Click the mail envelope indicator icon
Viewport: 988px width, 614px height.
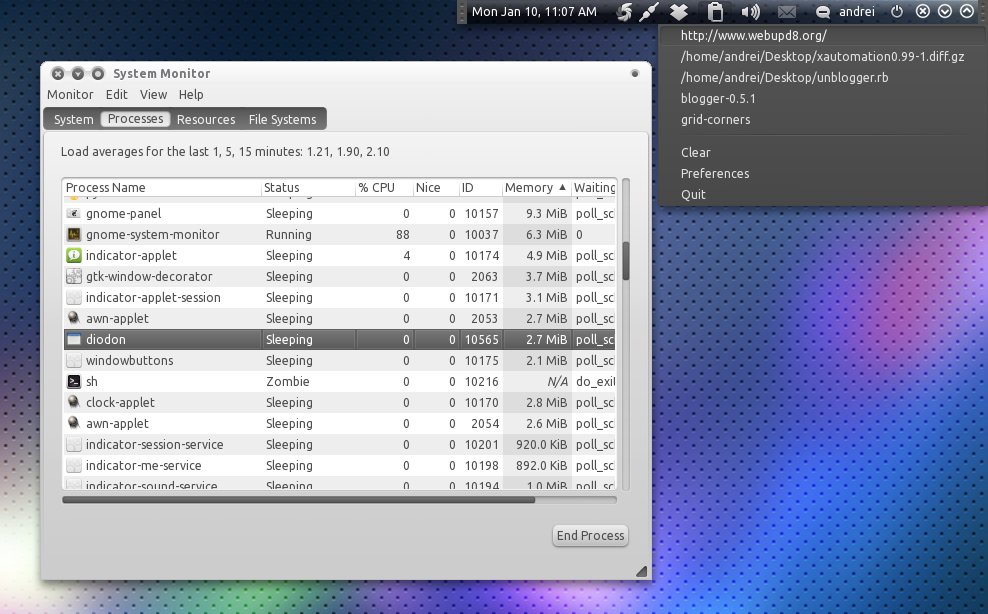point(786,12)
